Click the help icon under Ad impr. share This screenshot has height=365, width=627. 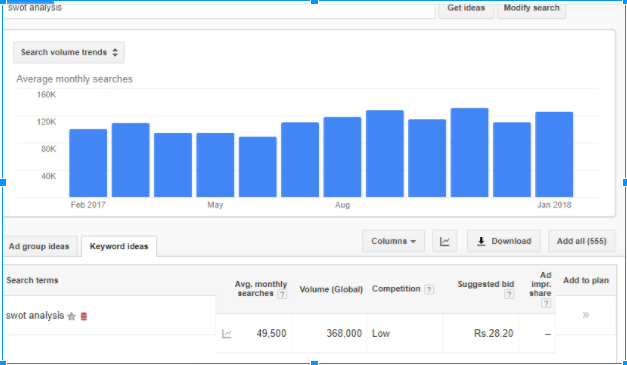click(x=545, y=303)
